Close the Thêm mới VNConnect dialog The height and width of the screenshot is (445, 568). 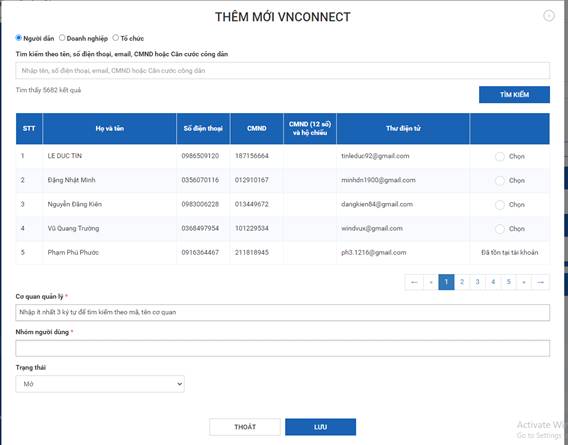pyautogui.click(x=548, y=16)
